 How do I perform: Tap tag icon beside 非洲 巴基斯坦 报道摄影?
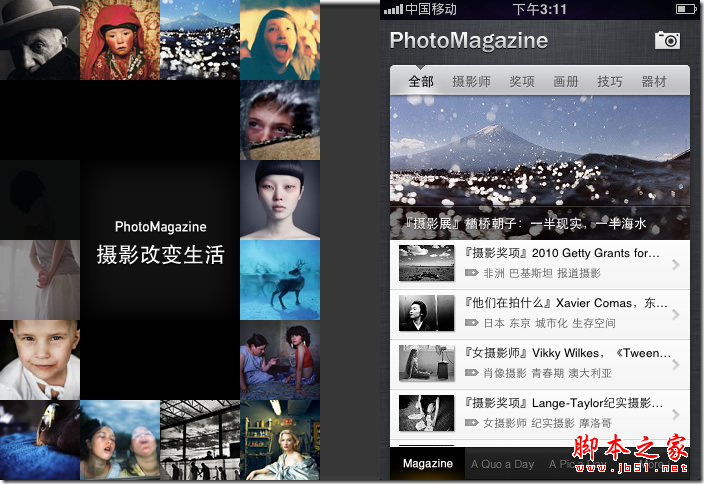(471, 273)
